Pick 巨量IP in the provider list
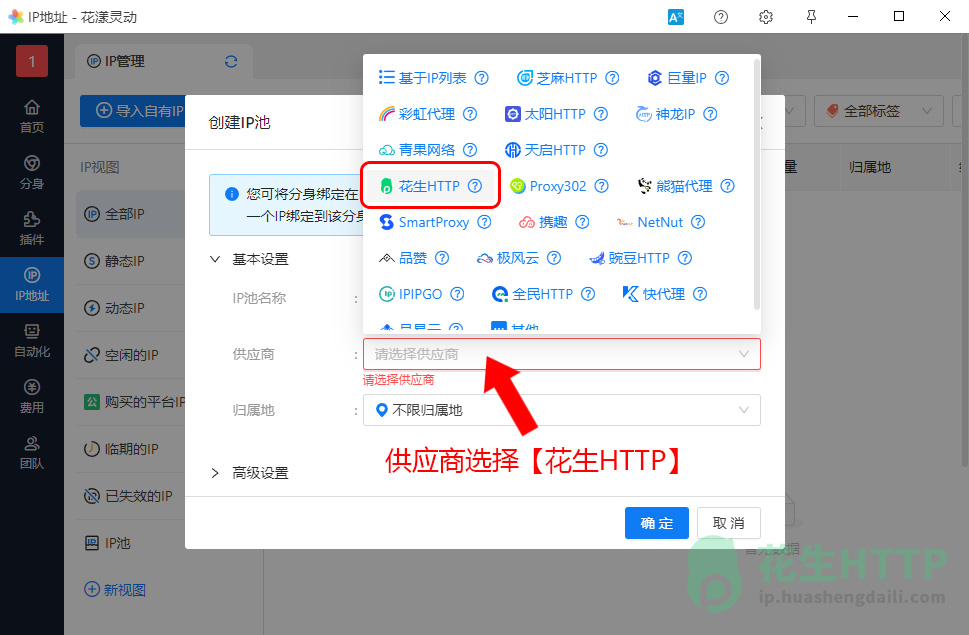 677,78
